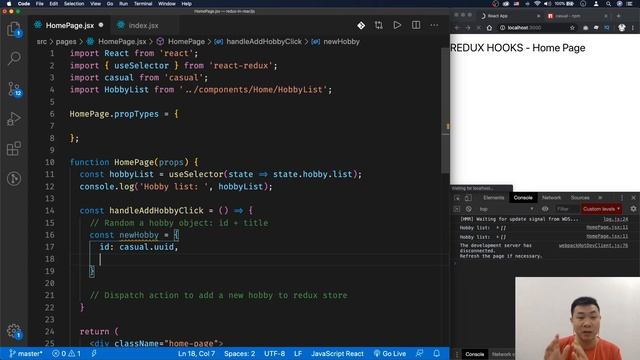
Task: Open the Run and Debug view
Action: pyautogui.click(x=14, y=119)
